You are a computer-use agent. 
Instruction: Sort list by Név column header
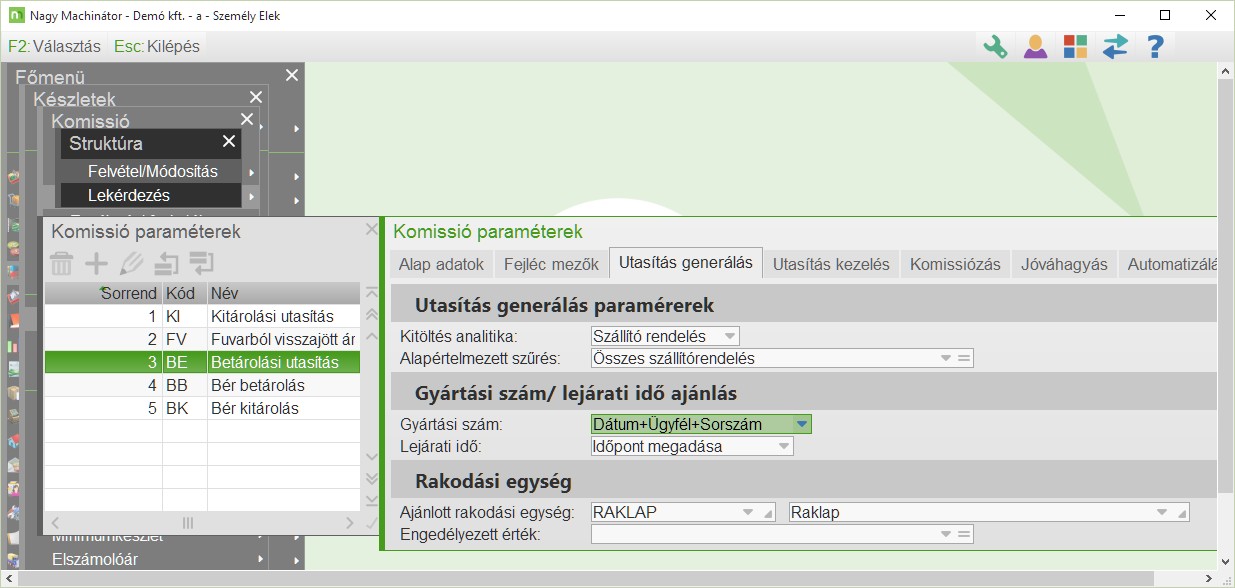[x=283, y=293]
